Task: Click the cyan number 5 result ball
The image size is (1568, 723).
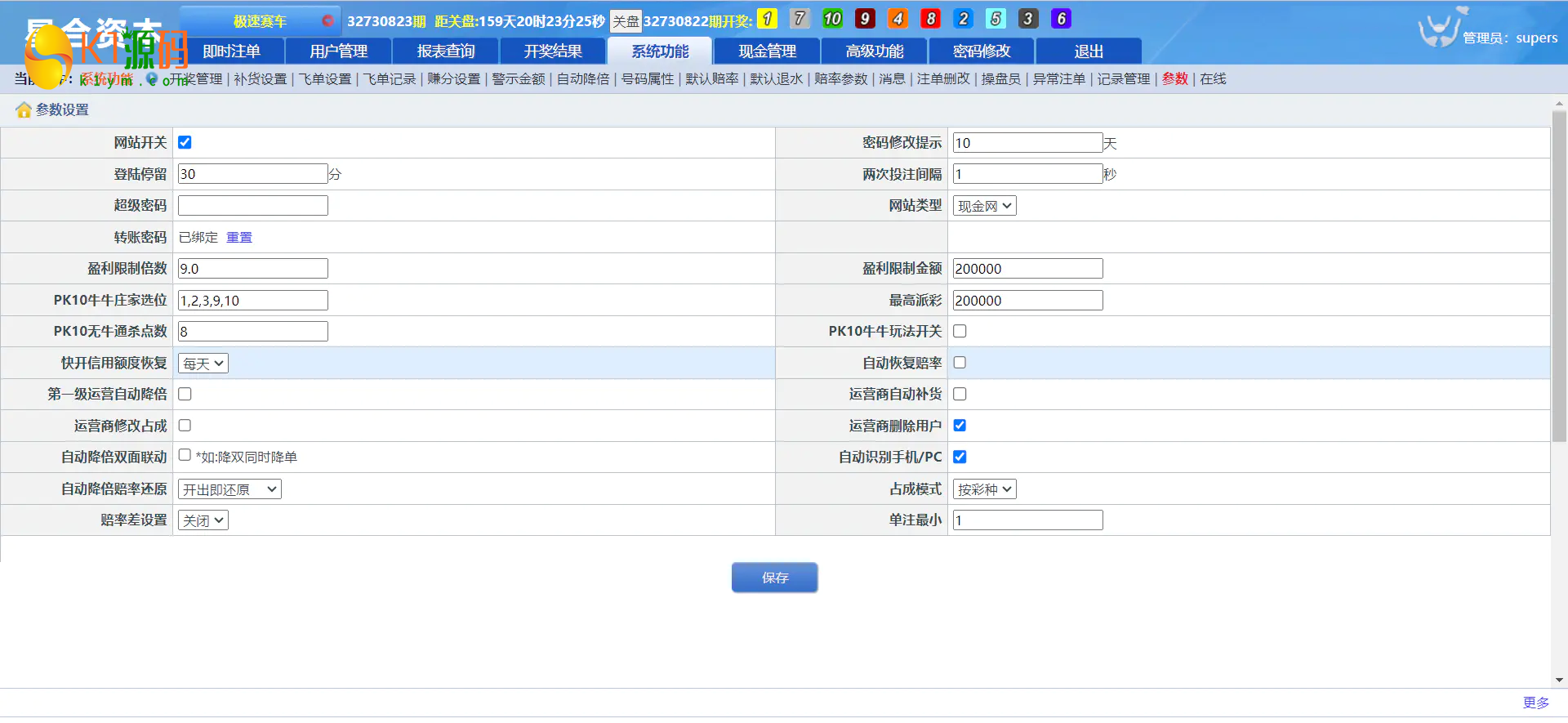Action: point(996,19)
